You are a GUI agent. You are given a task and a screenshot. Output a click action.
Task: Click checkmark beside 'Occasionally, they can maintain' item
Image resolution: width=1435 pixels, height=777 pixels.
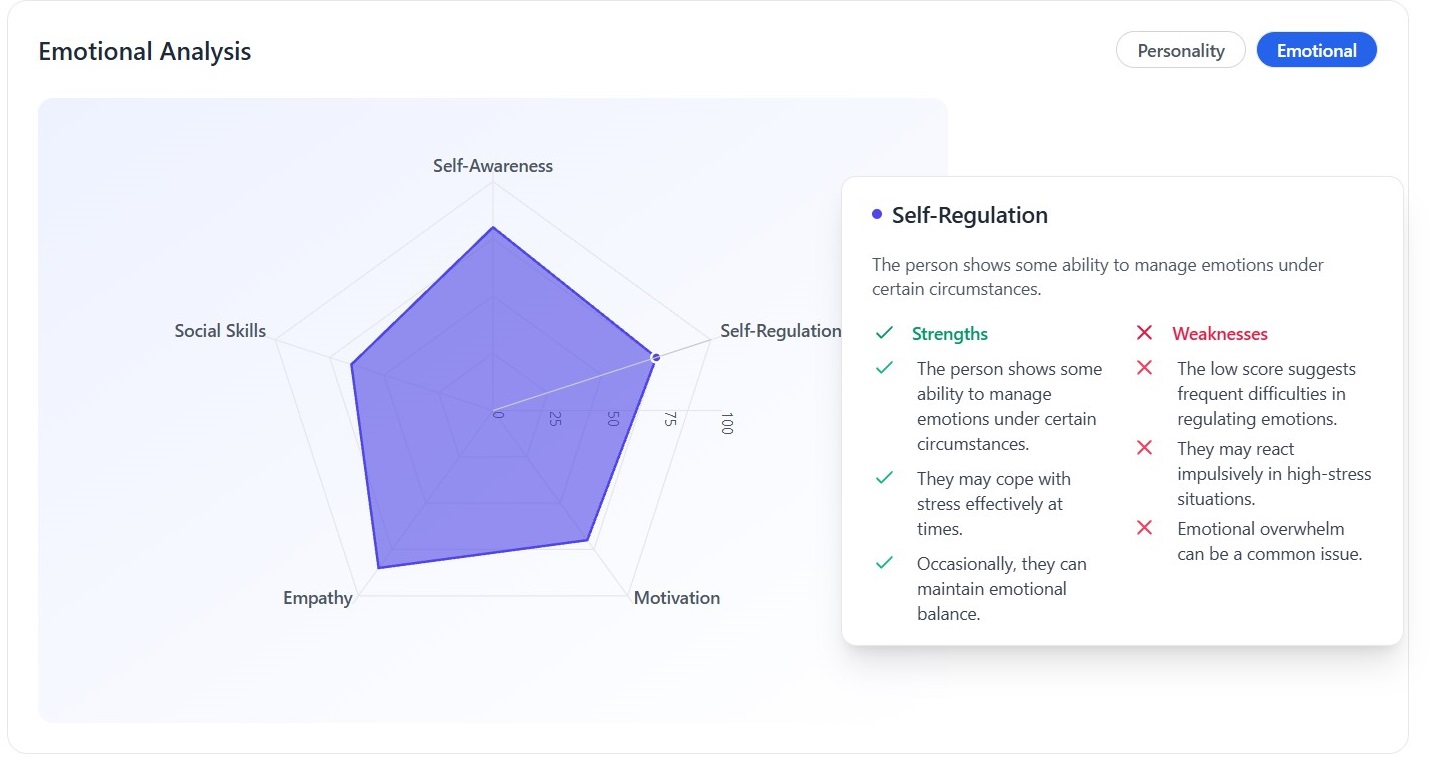[x=884, y=563]
